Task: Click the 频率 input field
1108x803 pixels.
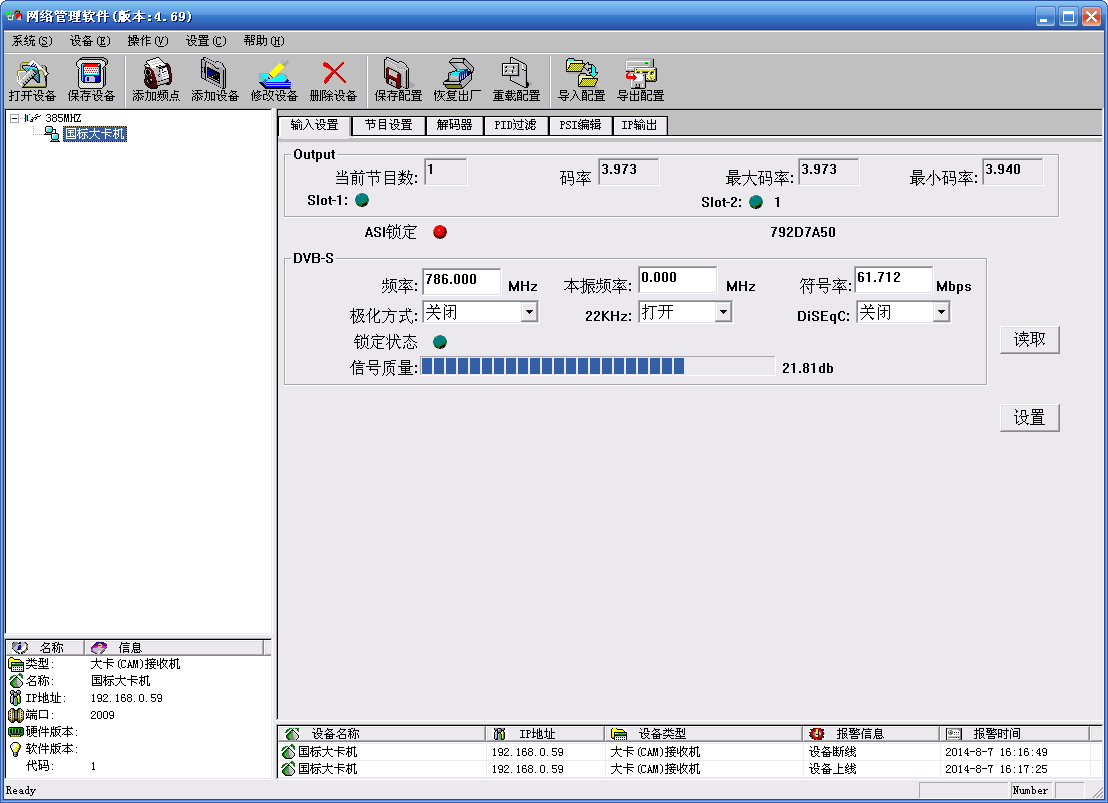Action: pyautogui.click(x=461, y=281)
